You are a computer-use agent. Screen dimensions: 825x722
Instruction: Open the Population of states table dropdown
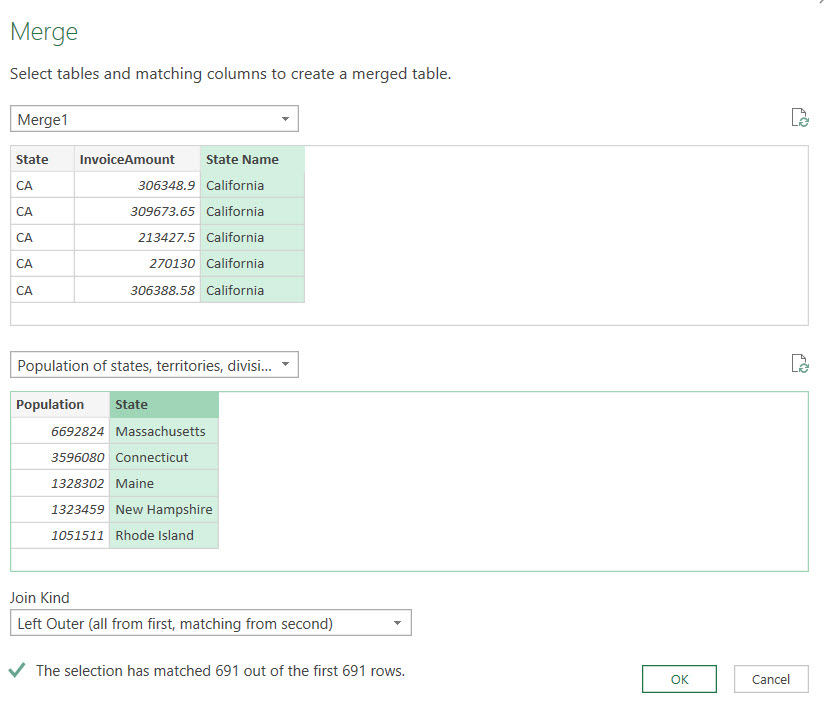click(154, 366)
